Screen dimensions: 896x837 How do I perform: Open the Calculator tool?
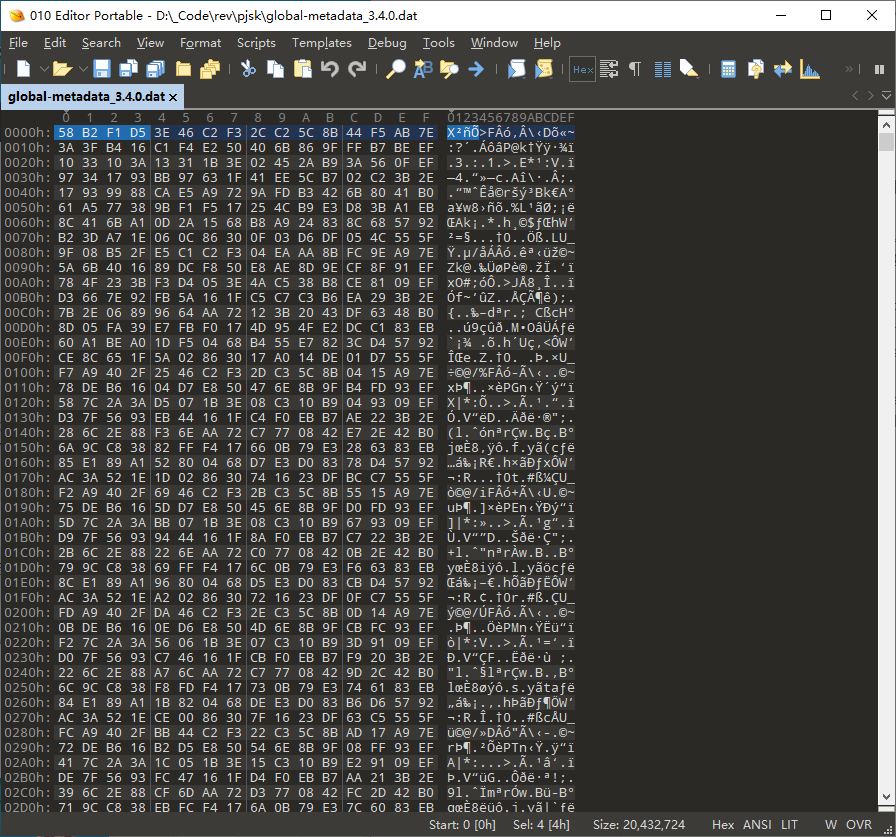(729, 69)
